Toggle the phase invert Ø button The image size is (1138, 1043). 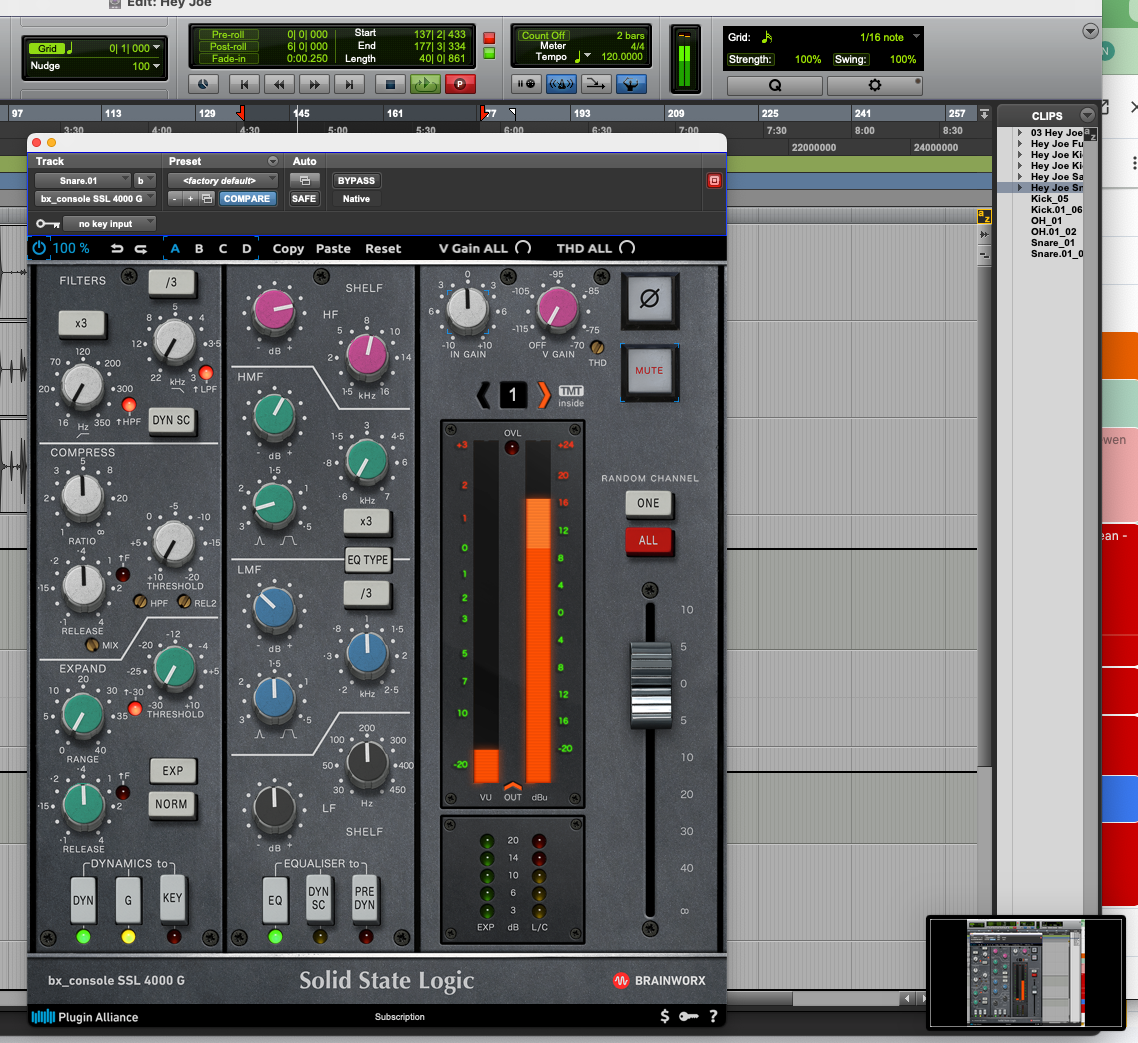coord(650,298)
